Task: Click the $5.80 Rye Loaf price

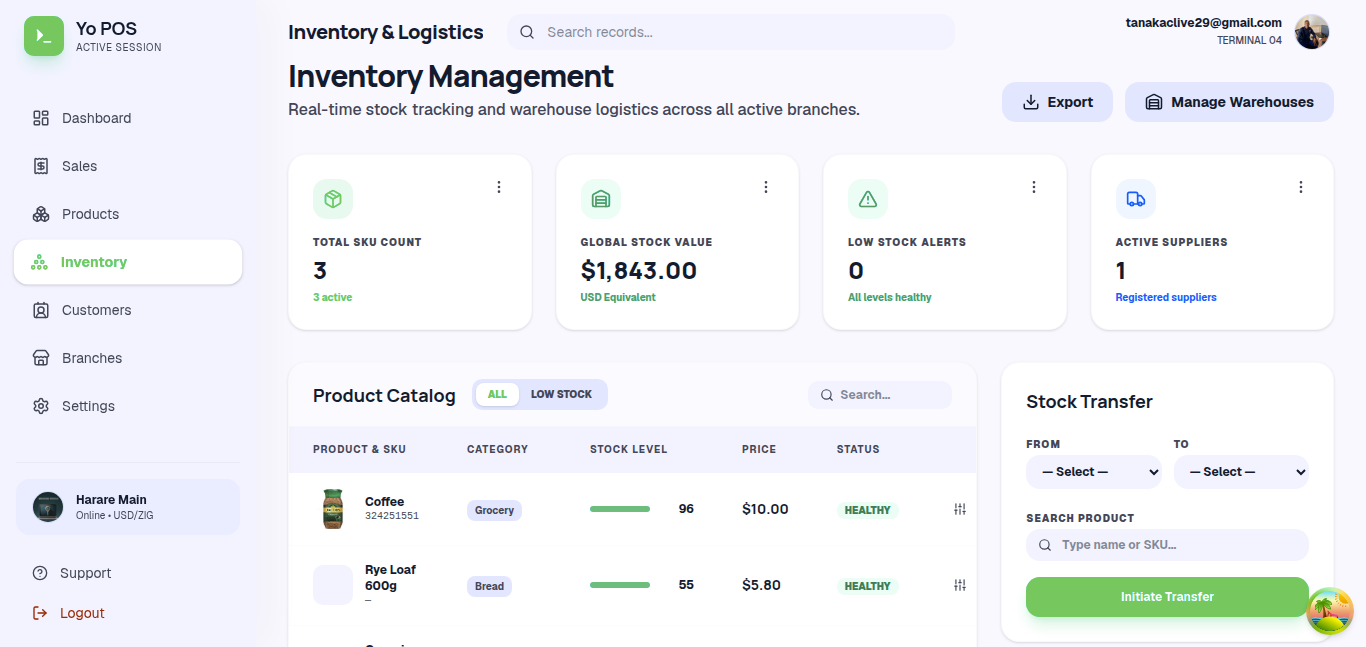Action: (761, 585)
